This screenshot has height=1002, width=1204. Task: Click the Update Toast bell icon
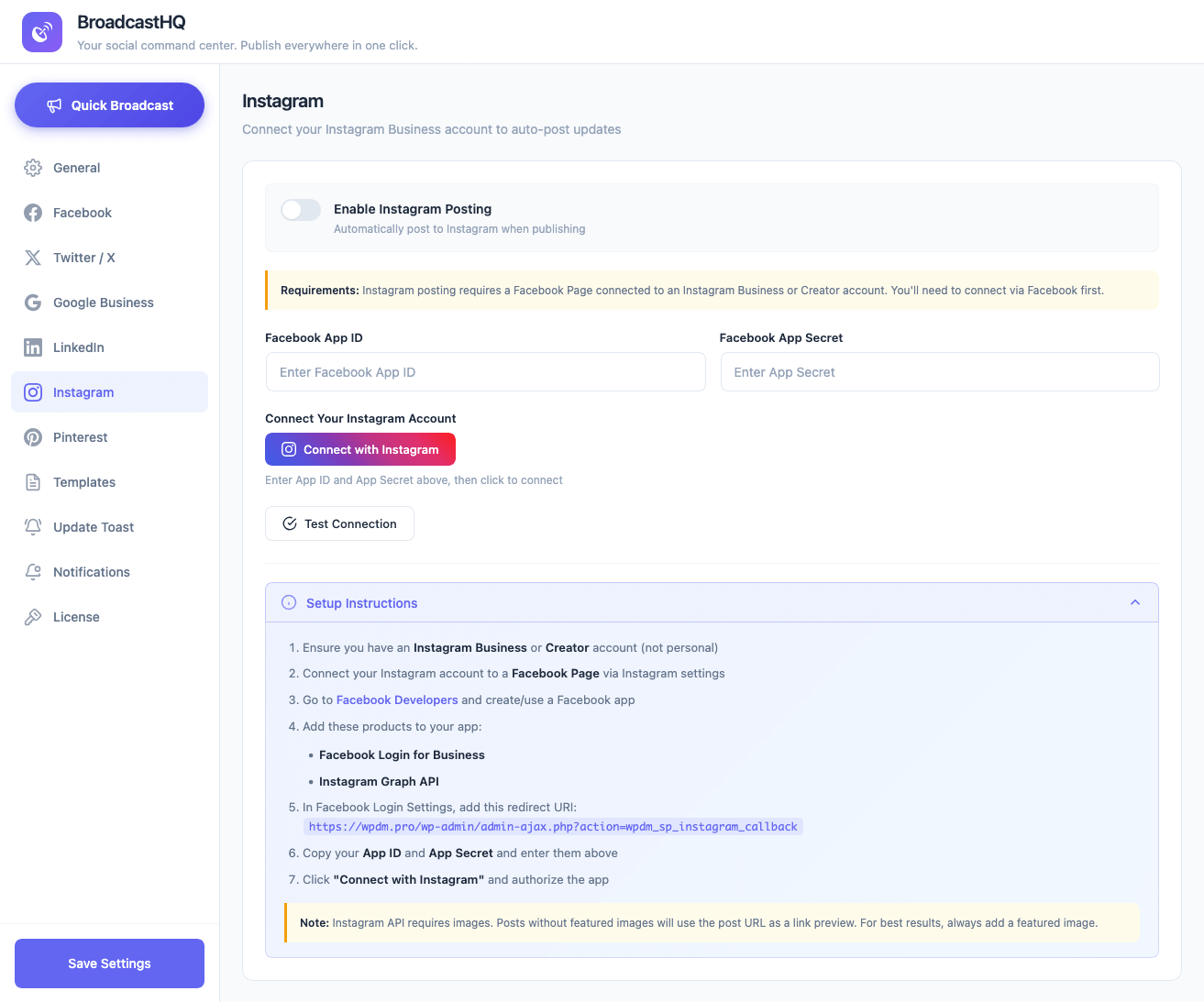point(33,527)
